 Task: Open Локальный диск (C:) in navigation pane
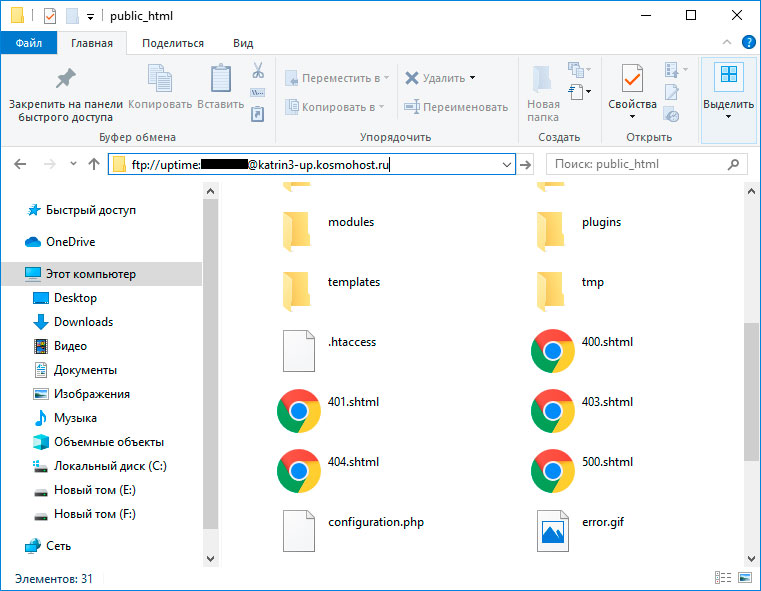(x=110, y=466)
